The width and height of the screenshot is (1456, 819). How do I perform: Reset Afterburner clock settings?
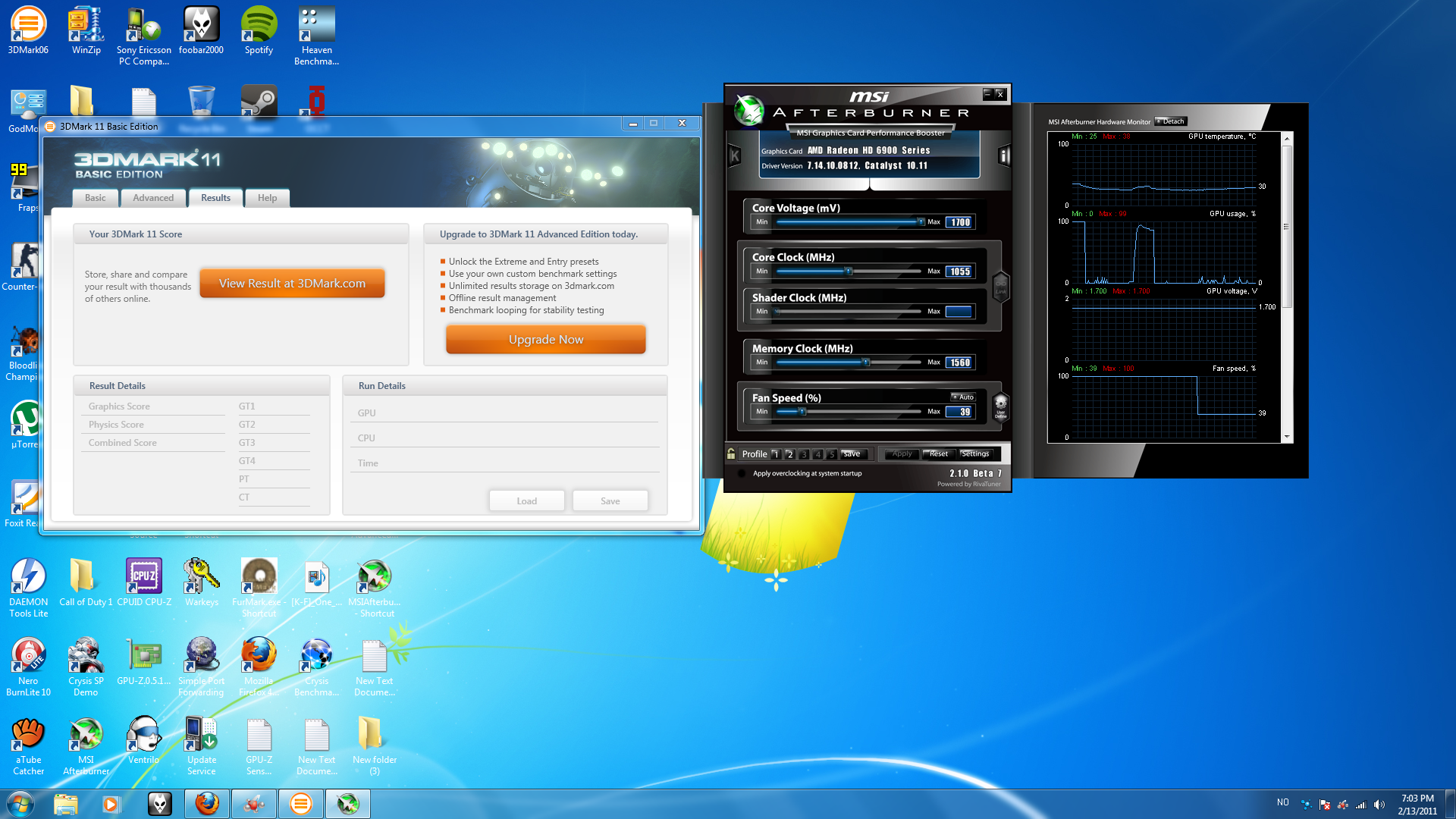pyautogui.click(x=939, y=454)
